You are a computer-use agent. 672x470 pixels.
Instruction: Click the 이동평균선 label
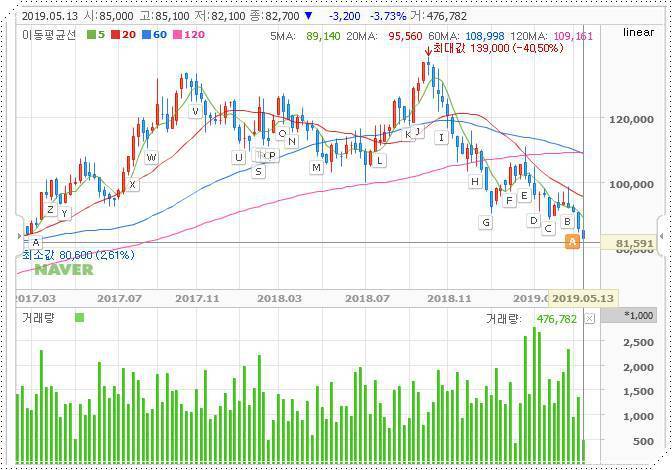[49, 35]
